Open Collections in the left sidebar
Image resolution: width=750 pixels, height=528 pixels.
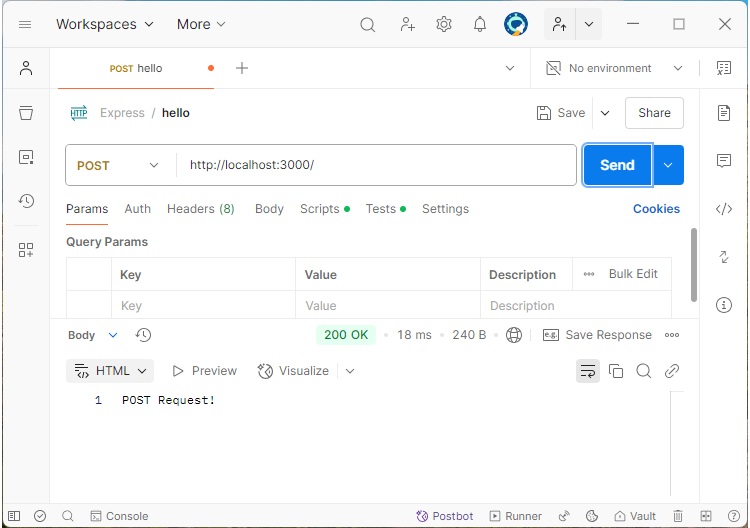pyautogui.click(x=26, y=113)
